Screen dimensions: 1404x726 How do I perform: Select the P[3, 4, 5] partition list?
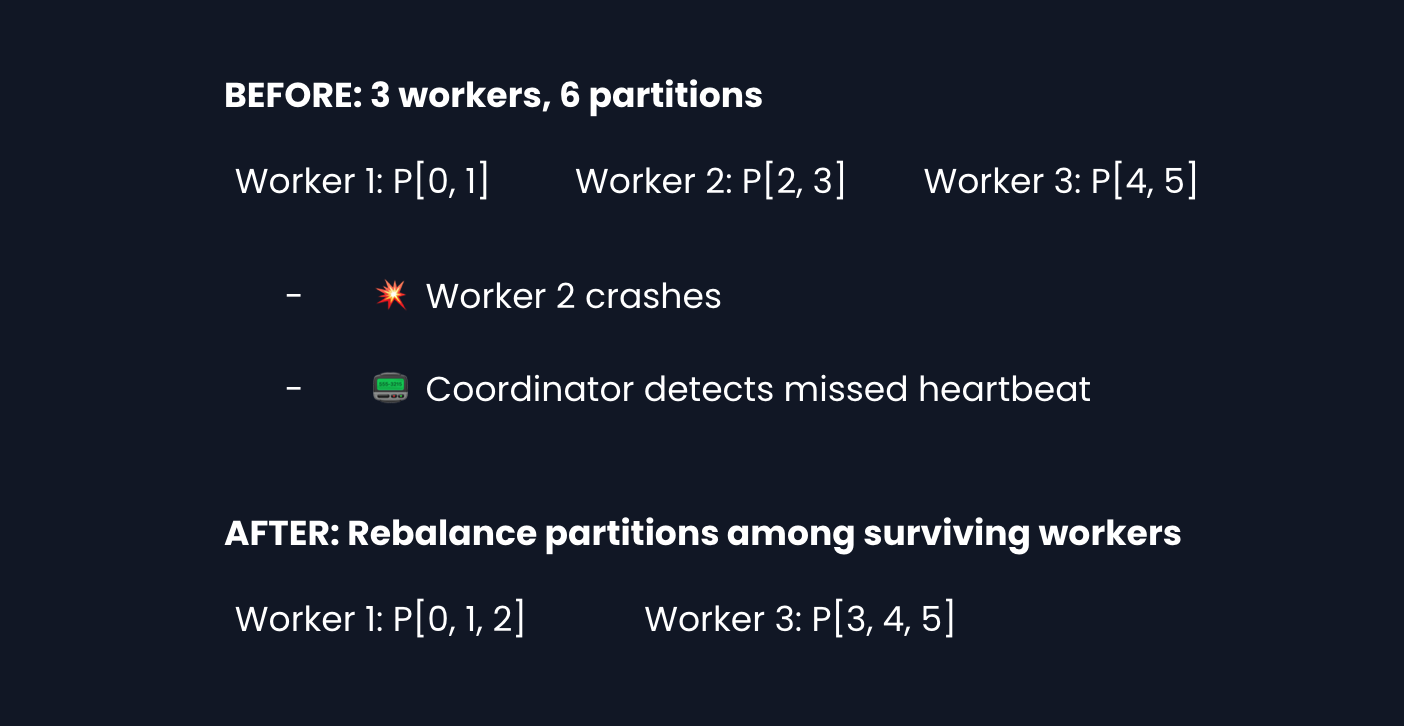coord(883,619)
